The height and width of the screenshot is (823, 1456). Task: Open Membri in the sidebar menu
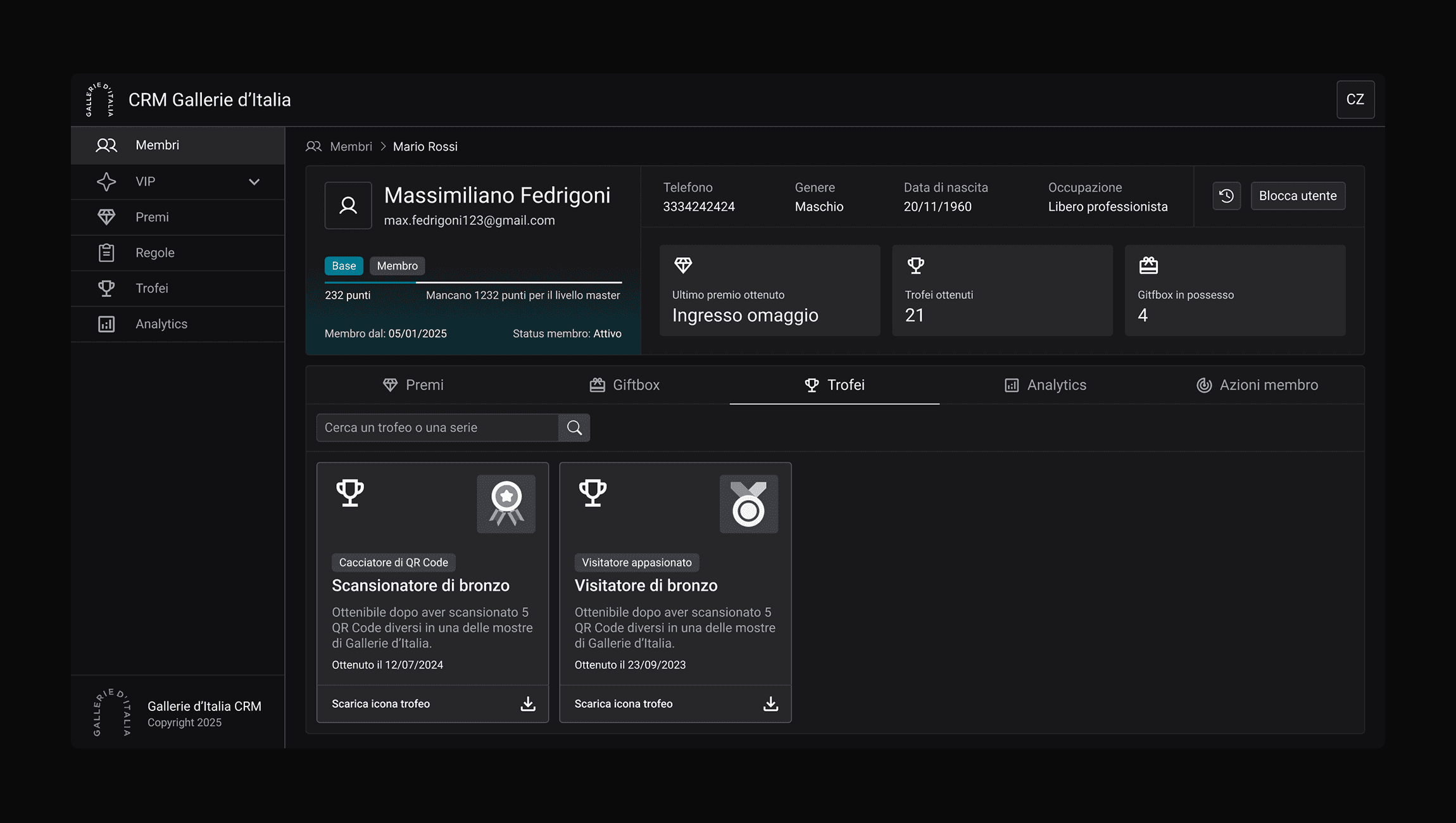point(157,146)
